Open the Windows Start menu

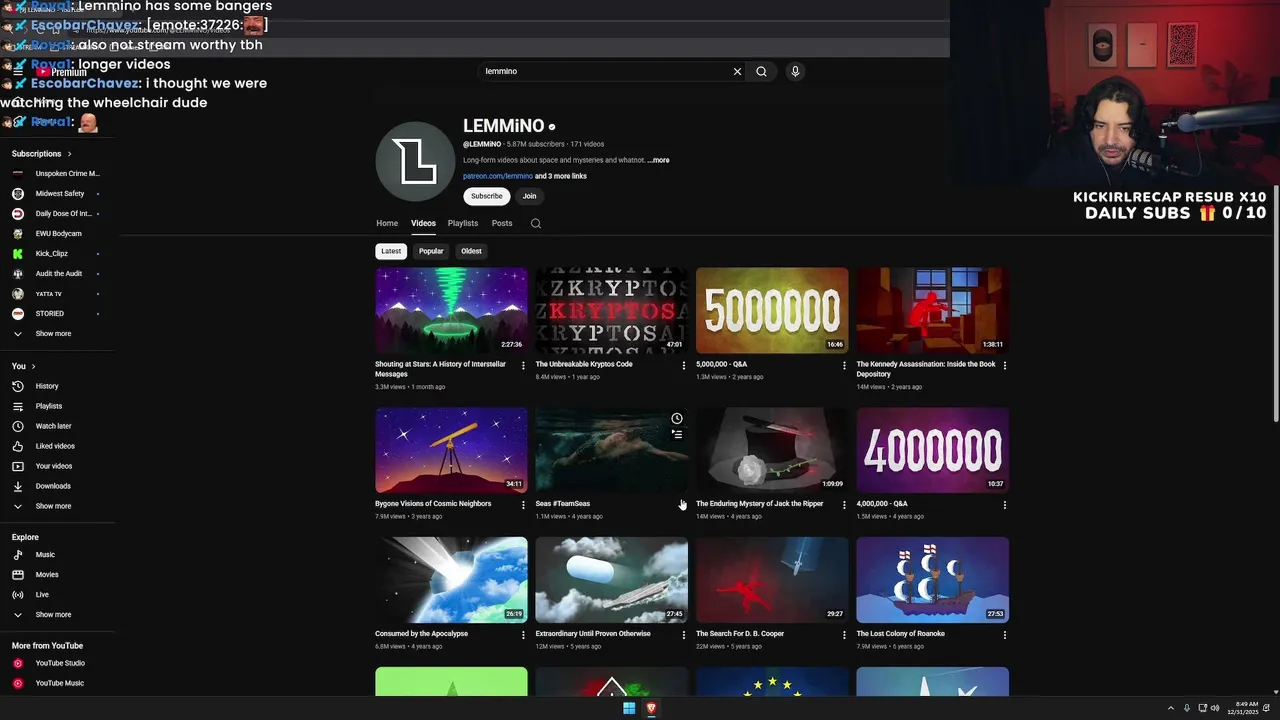pyautogui.click(x=629, y=708)
